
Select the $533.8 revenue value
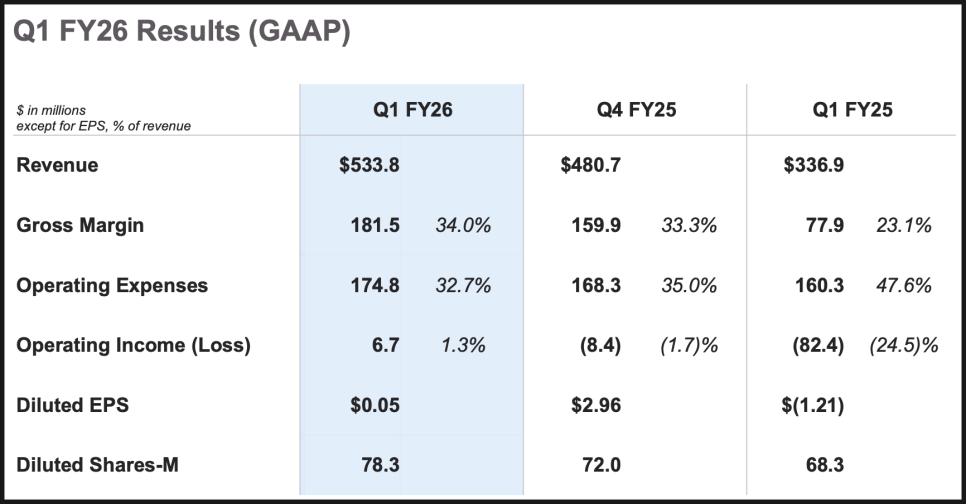(x=370, y=165)
